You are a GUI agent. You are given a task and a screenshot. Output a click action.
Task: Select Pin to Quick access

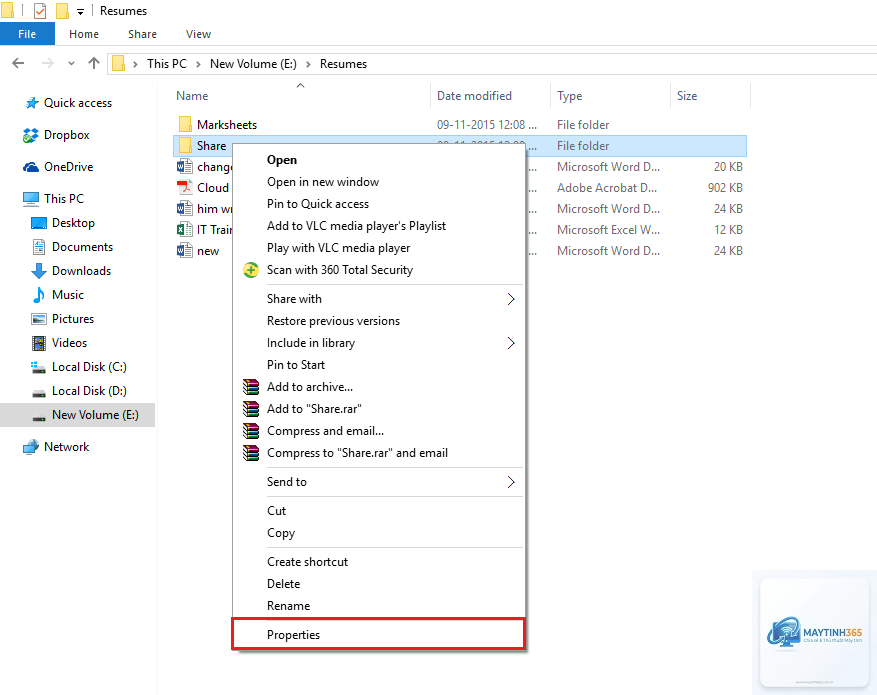(379, 204)
